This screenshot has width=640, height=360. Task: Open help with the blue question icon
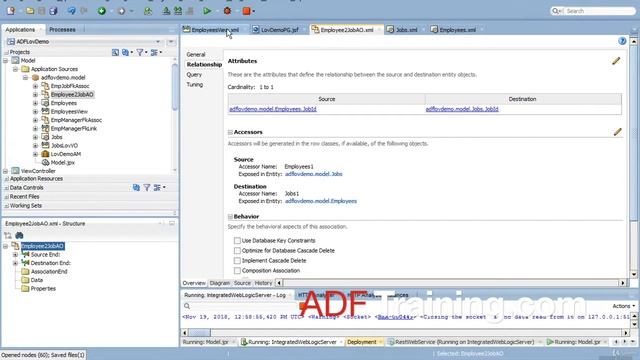tap(622, 41)
